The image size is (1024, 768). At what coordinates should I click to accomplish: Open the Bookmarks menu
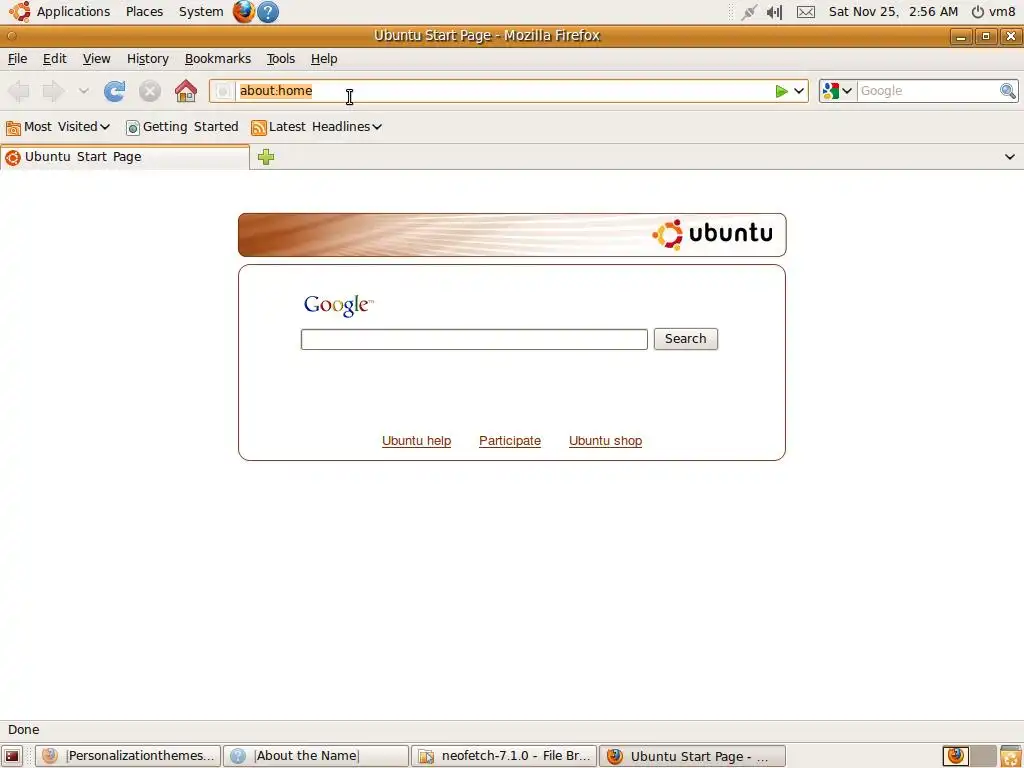[217, 59]
